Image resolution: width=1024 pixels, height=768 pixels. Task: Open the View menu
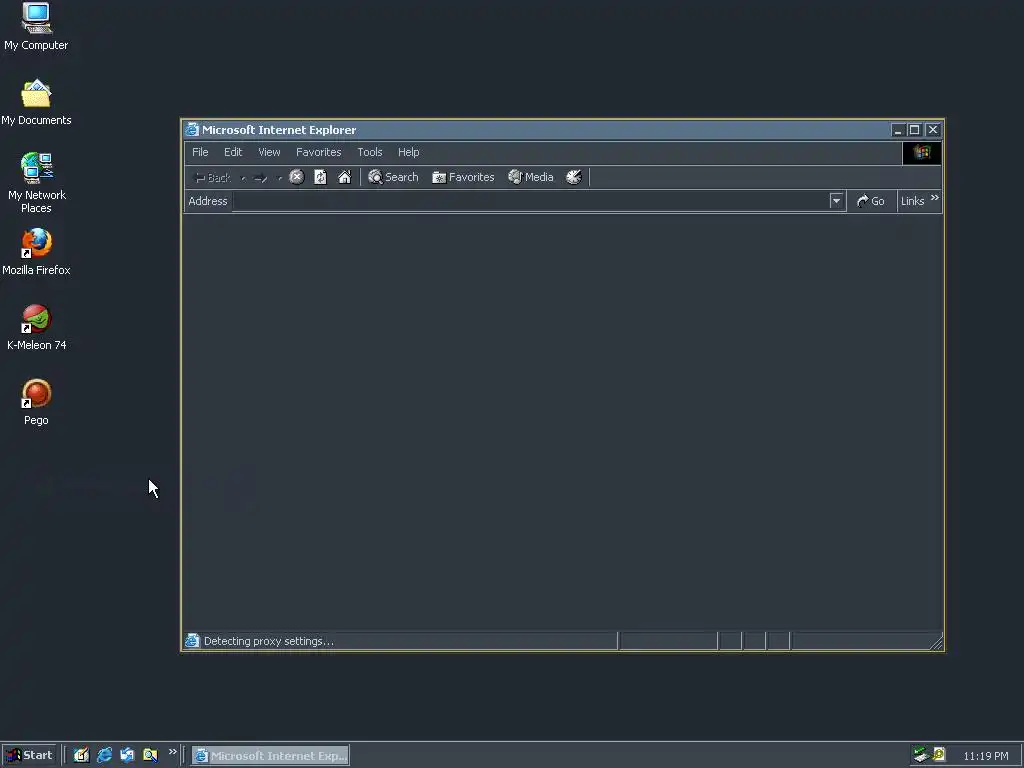[269, 152]
